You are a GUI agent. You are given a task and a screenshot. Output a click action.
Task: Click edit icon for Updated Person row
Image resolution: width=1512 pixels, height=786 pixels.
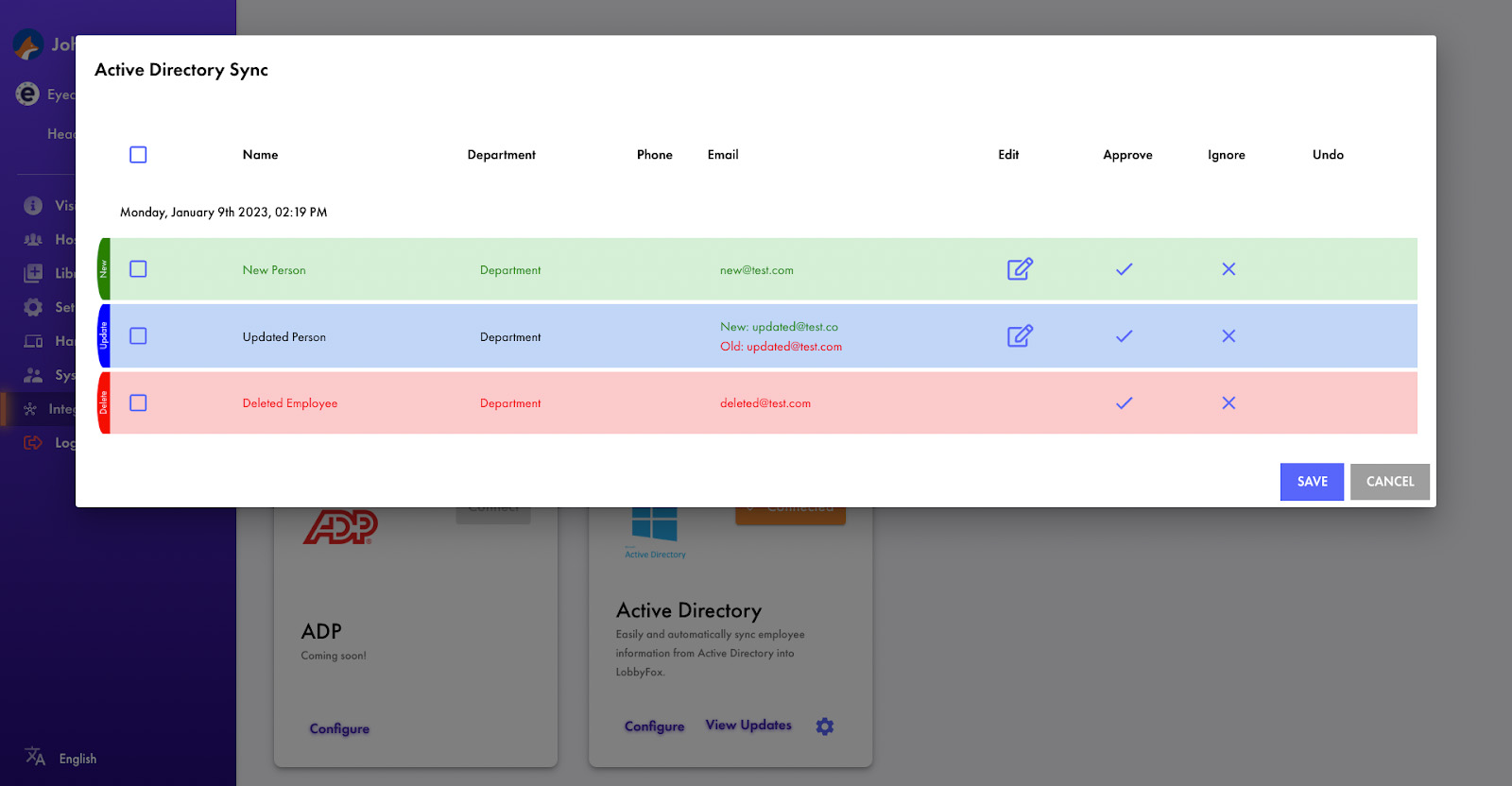pyautogui.click(x=1020, y=336)
